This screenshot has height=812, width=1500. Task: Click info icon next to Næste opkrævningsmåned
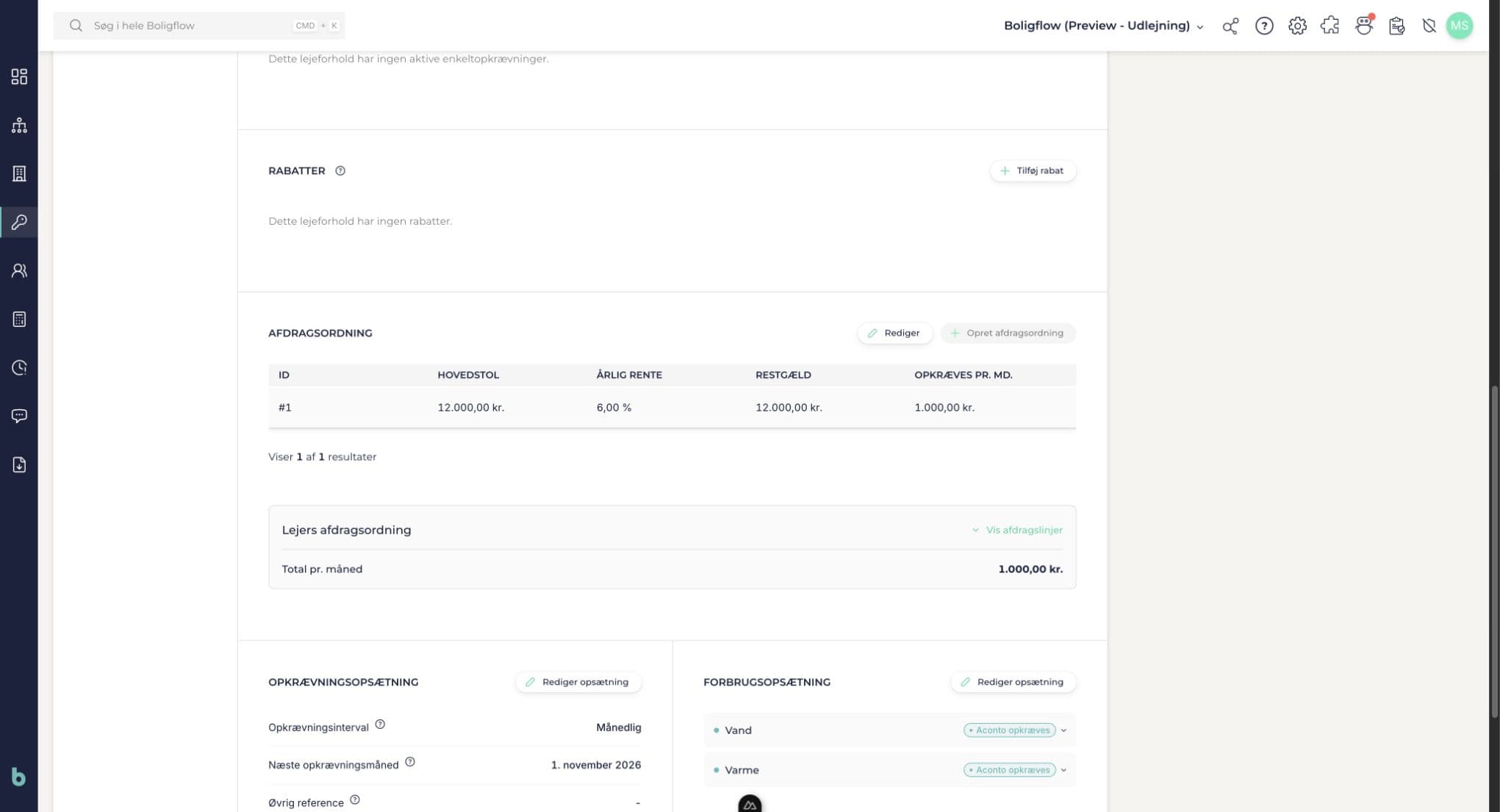tap(410, 762)
